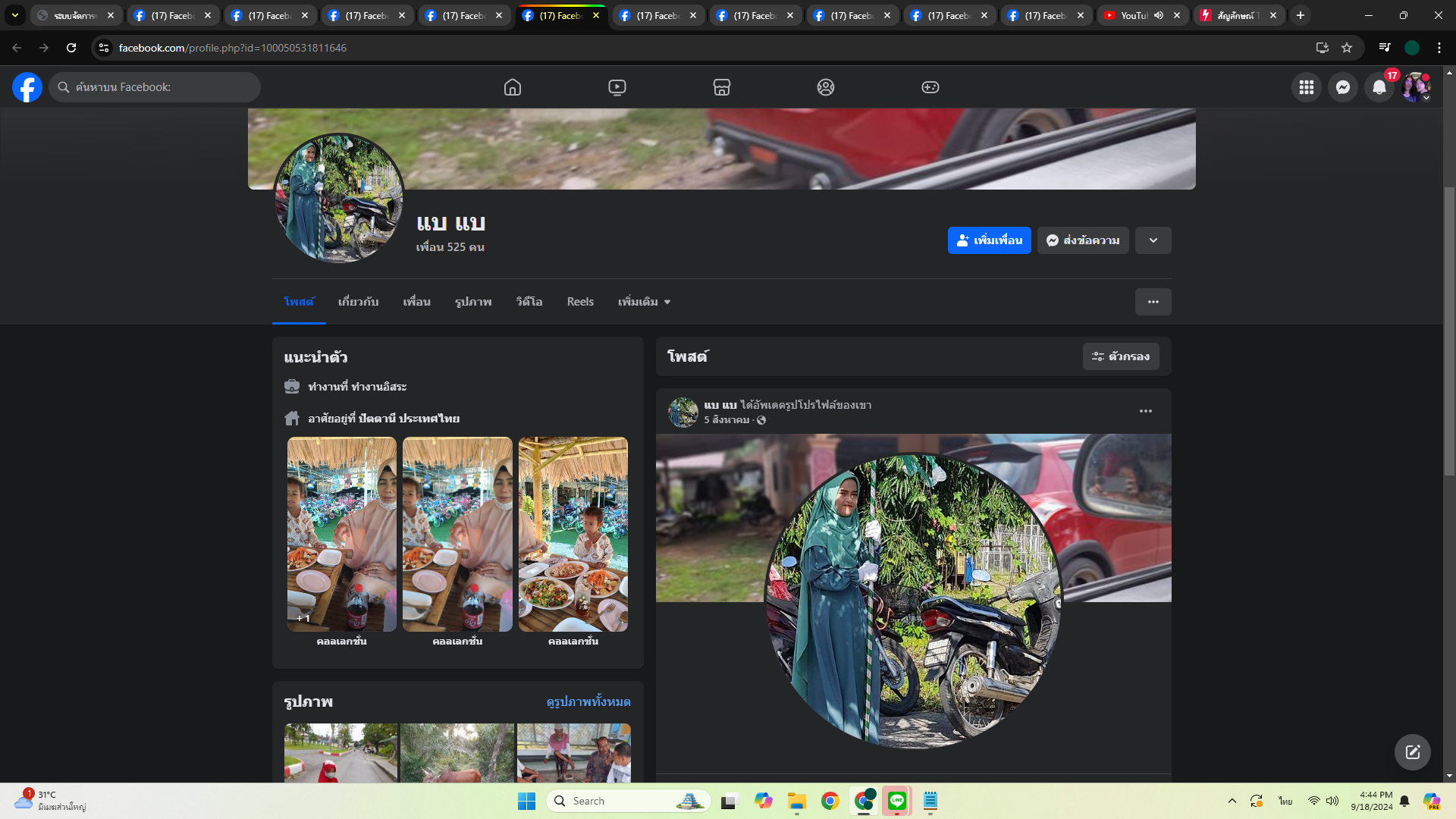Expand the เพิ่มเติม tab dropdown

644,302
